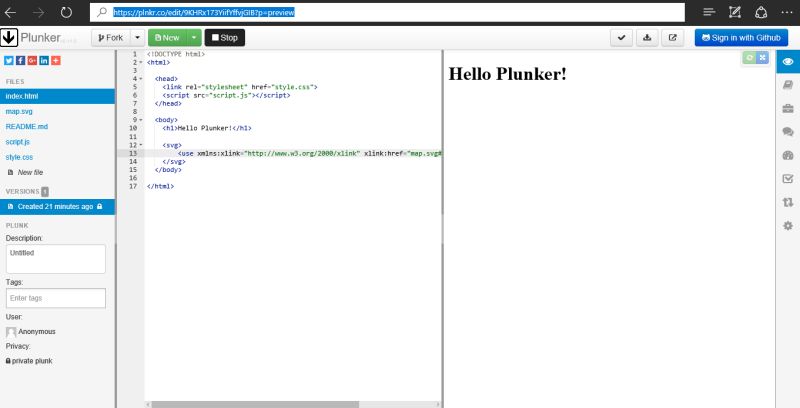Collapse the html tag fold on line 2
This screenshot has width=800, height=408.
point(141,62)
